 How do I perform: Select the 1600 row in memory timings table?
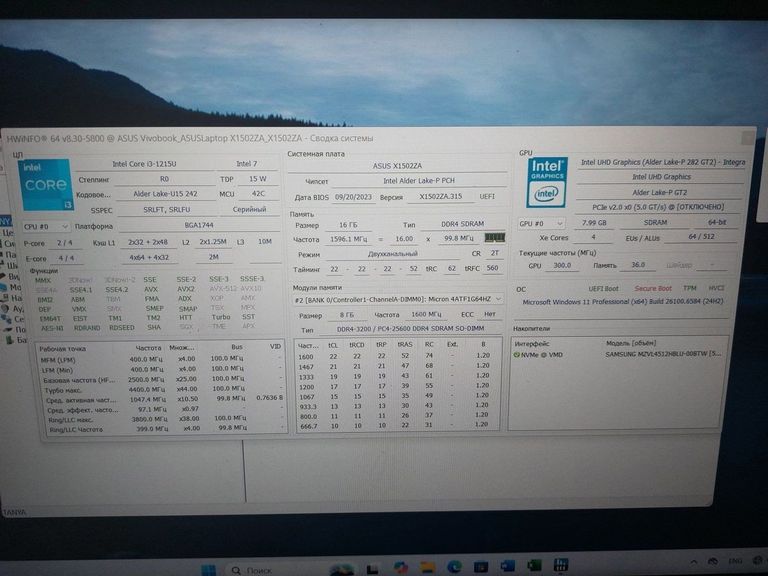point(397,356)
